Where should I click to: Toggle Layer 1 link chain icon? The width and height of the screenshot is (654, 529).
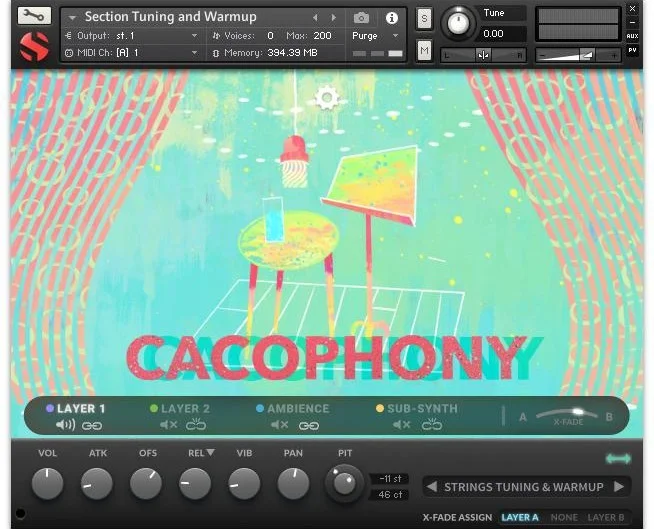92,426
